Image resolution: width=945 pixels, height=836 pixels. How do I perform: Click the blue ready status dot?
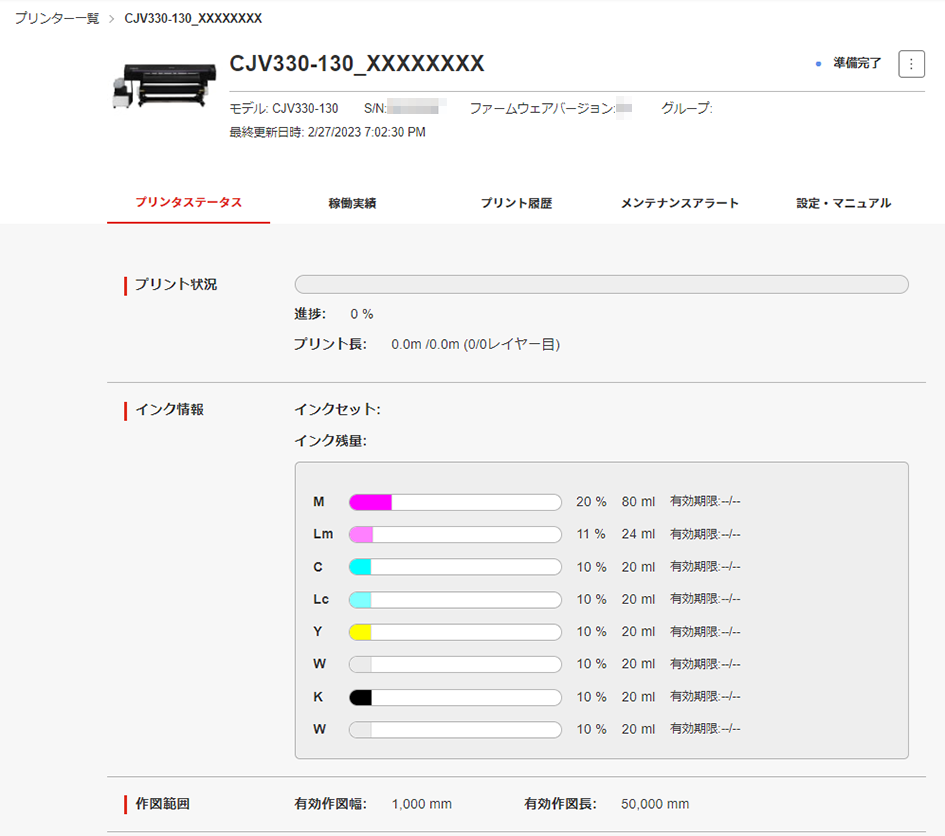[x=818, y=64]
